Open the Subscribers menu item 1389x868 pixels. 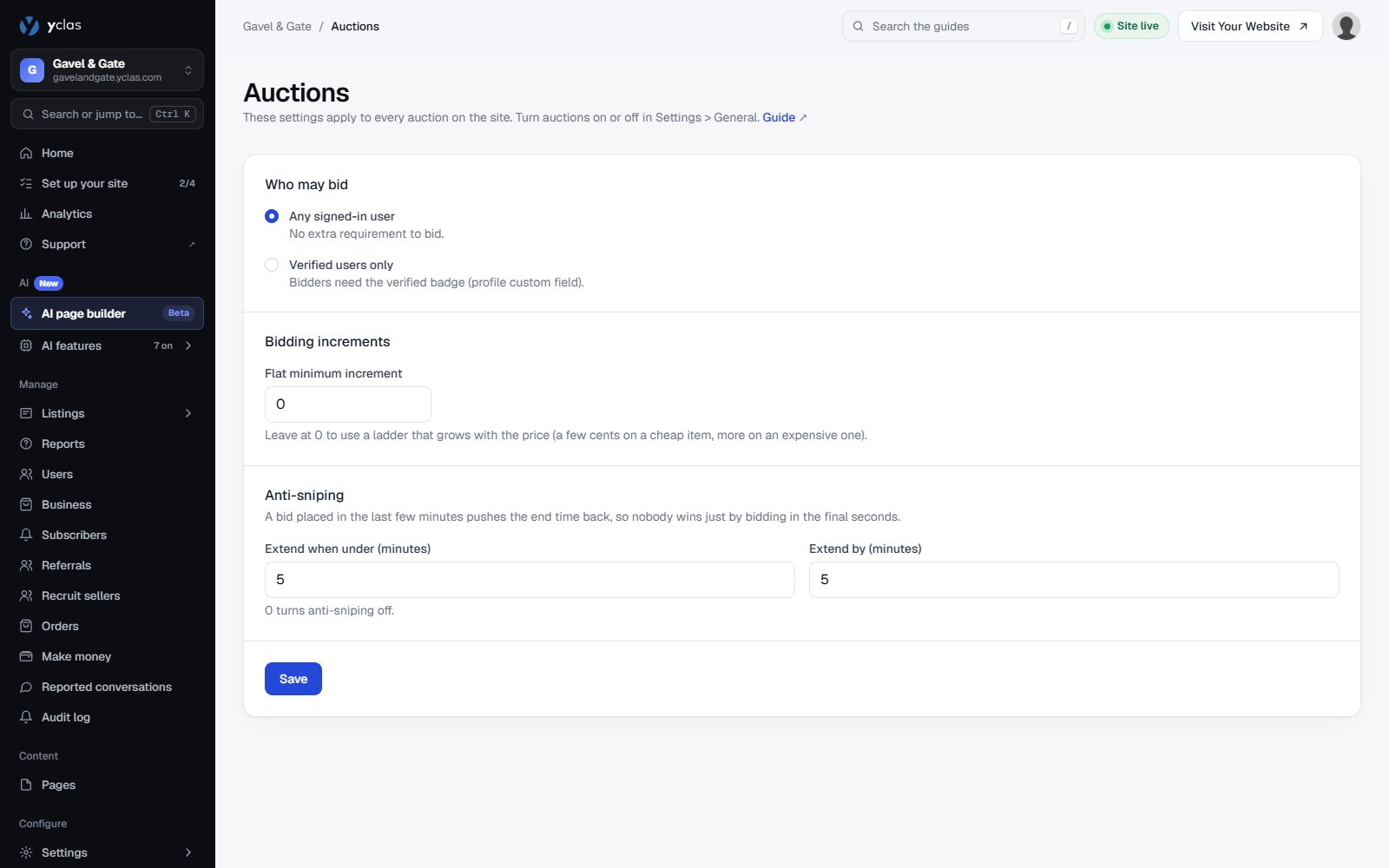click(107, 535)
